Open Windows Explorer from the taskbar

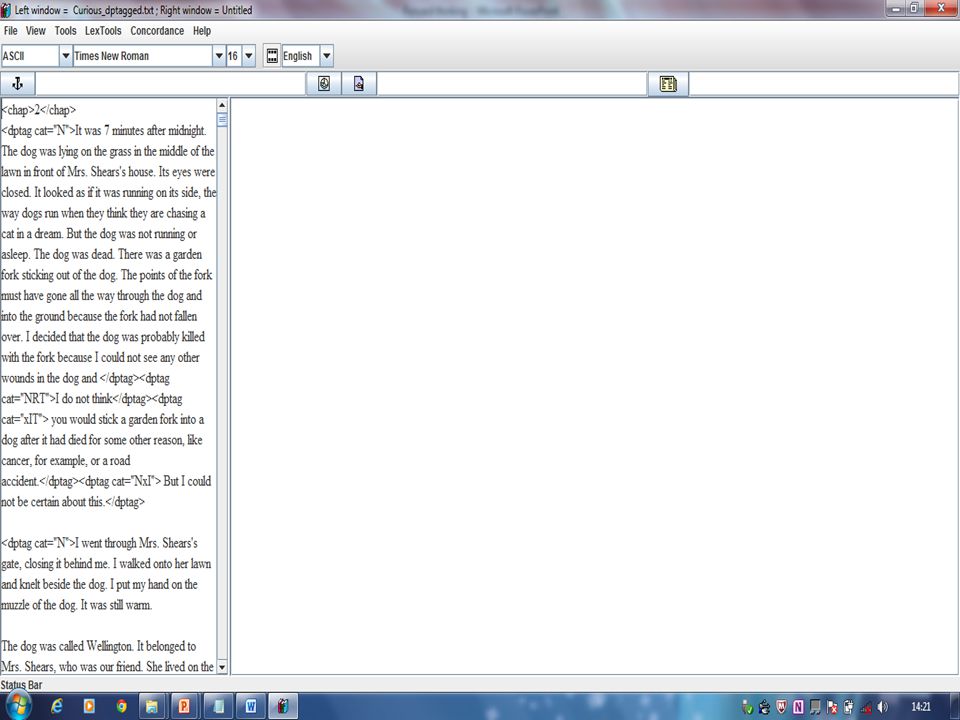[x=152, y=707]
